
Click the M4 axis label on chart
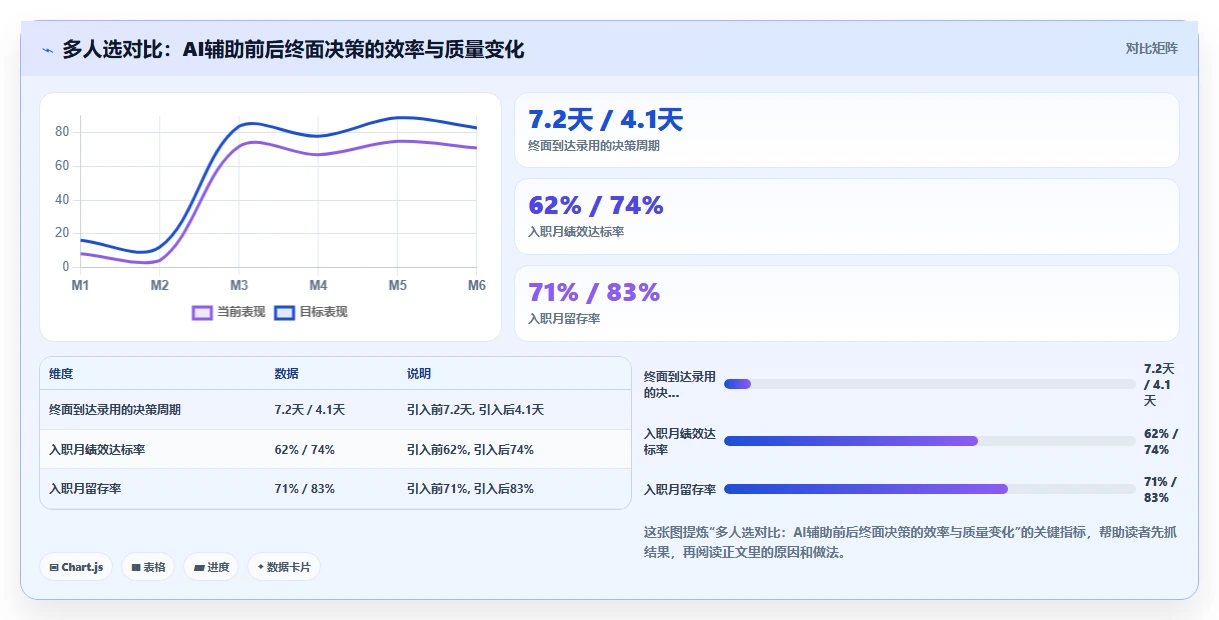tap(318, 286)
